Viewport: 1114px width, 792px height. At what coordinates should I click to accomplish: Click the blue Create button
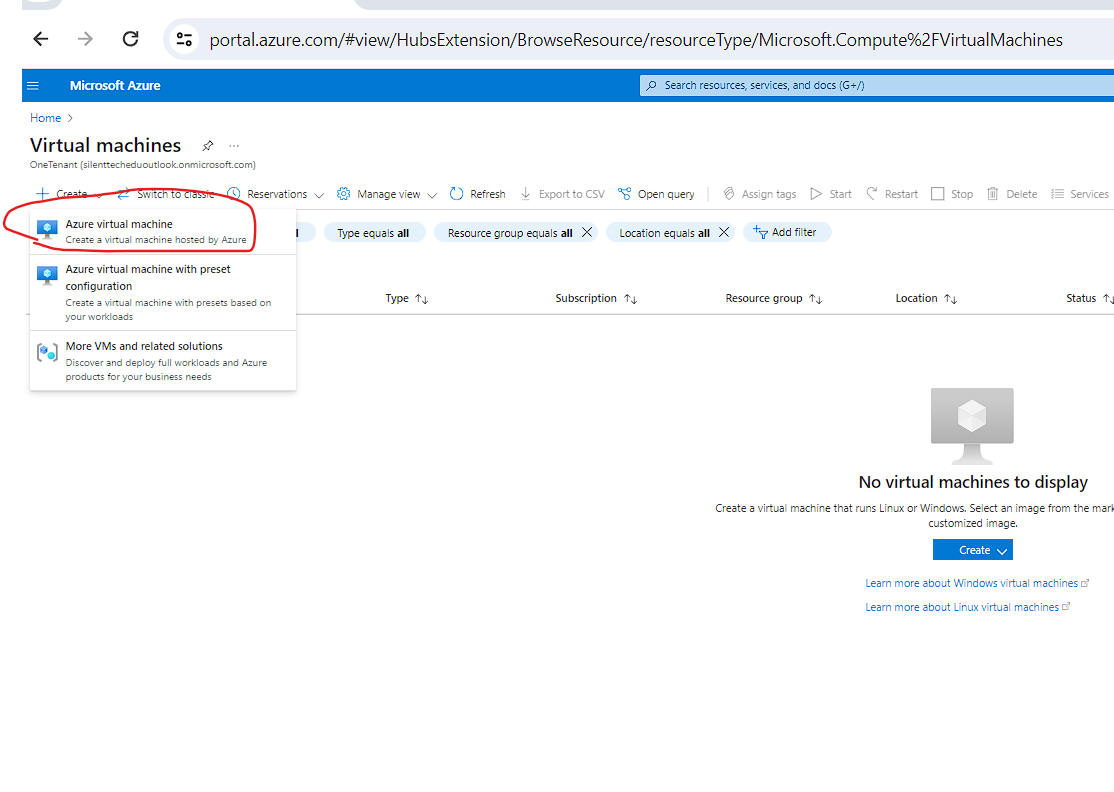coord(972,549)
